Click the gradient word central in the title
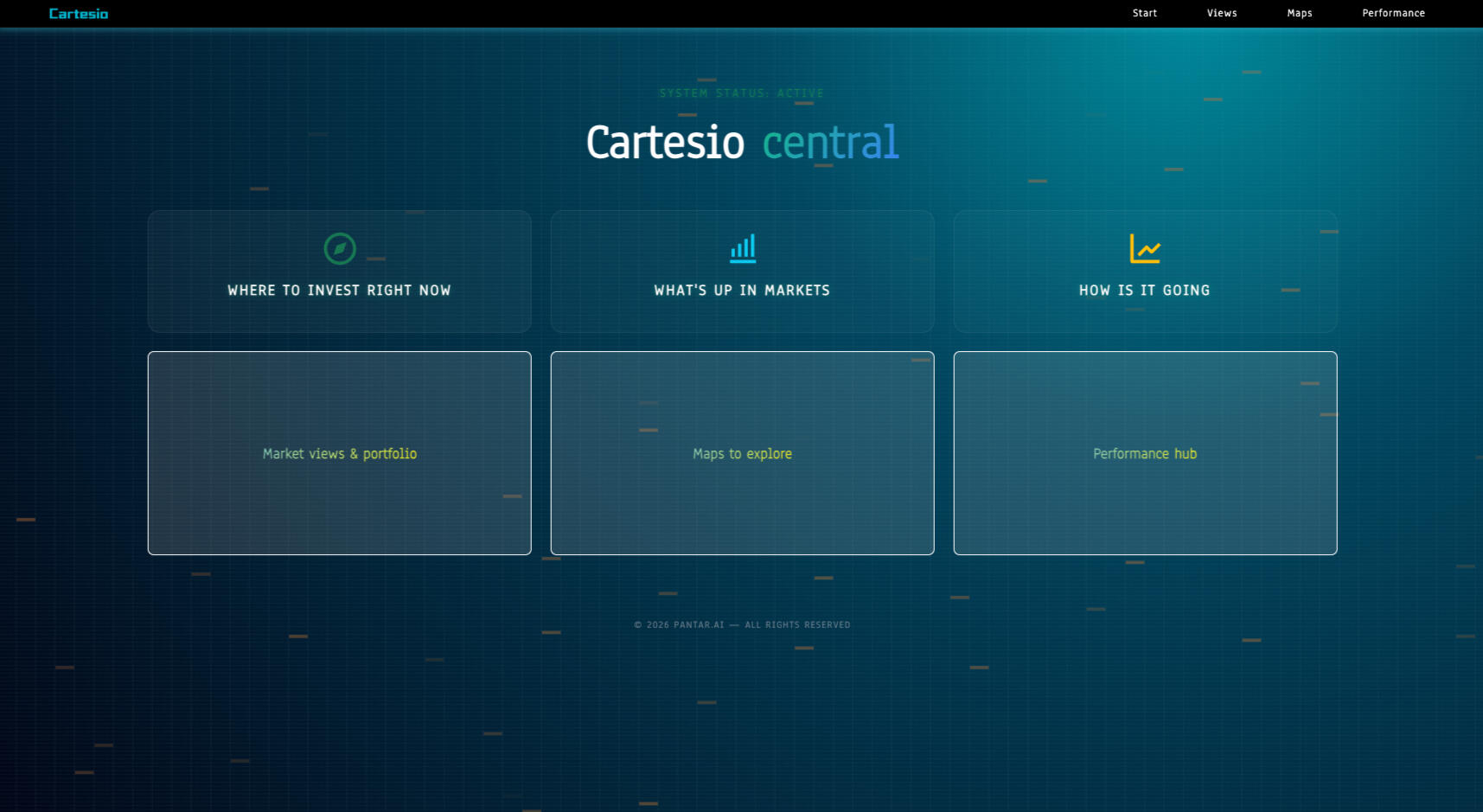1483x812 pixels. click(830, 143)
